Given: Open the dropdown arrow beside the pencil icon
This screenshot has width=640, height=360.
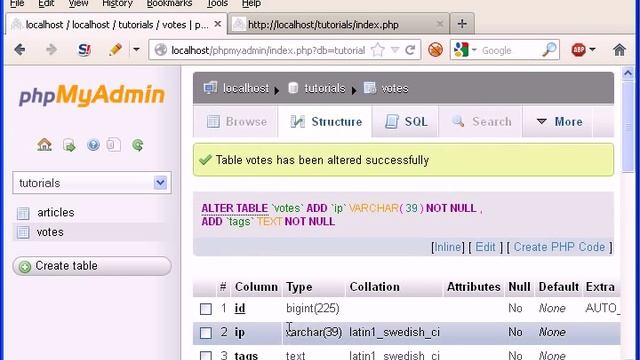Looking at the screenshot, I should tap(136, 50).
